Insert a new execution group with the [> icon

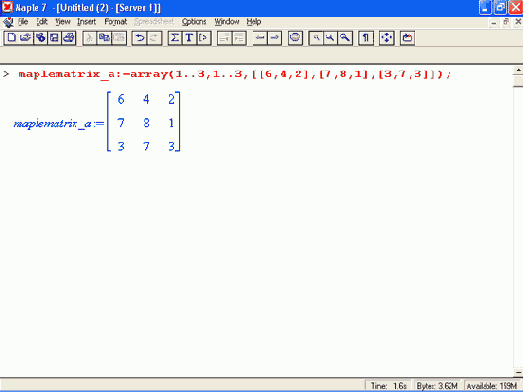(x=203, y=38)
